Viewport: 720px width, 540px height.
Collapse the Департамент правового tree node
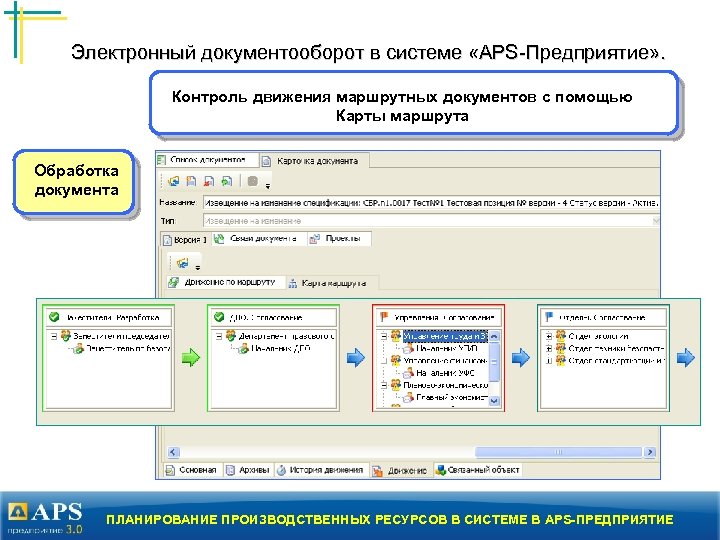219,337
